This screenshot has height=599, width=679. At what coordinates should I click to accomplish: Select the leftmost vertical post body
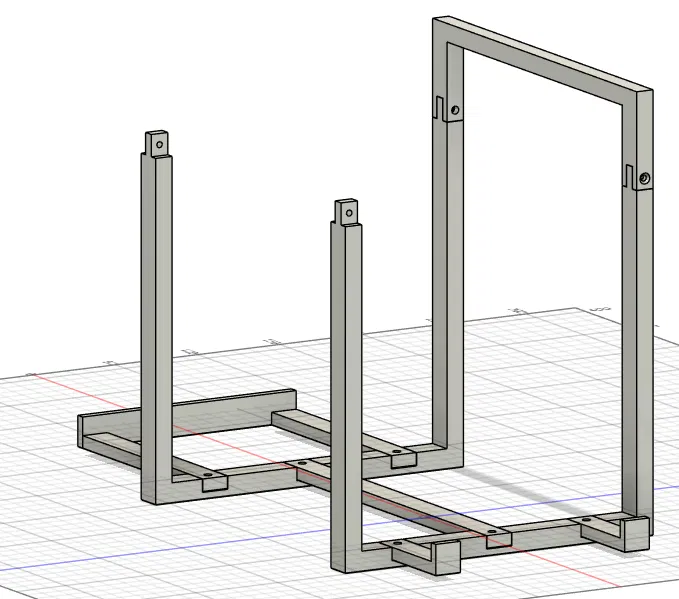click(x=157, y=327)
